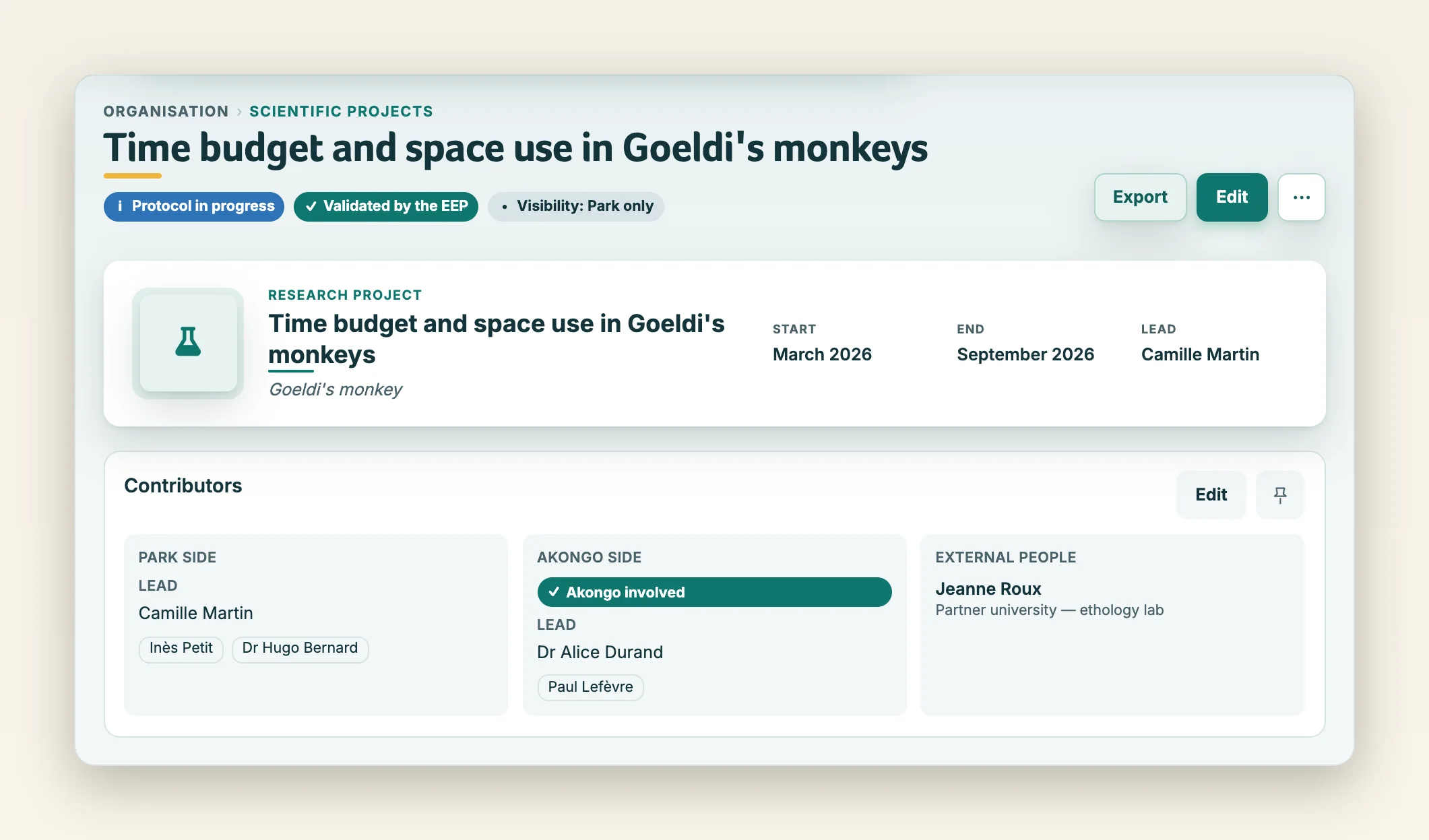Click the main page title heading

click(515, 148)
